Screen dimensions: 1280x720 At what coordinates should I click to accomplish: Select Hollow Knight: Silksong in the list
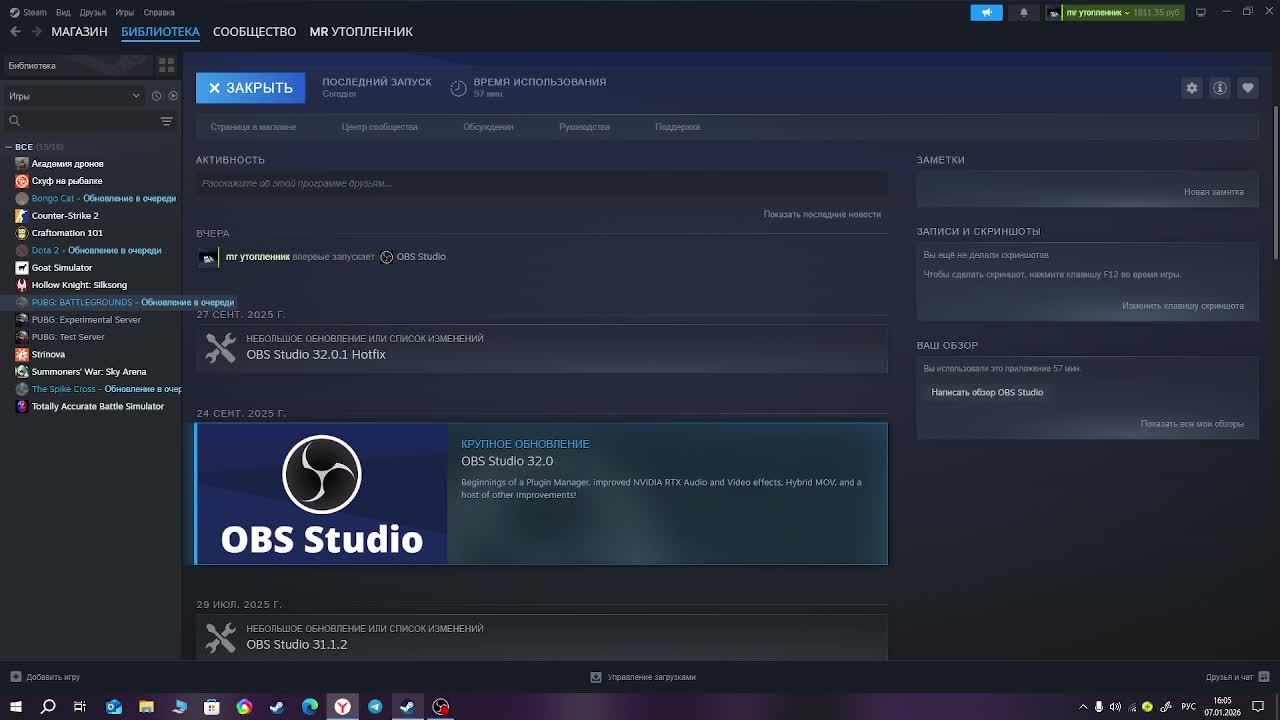(x=79, y=285)
